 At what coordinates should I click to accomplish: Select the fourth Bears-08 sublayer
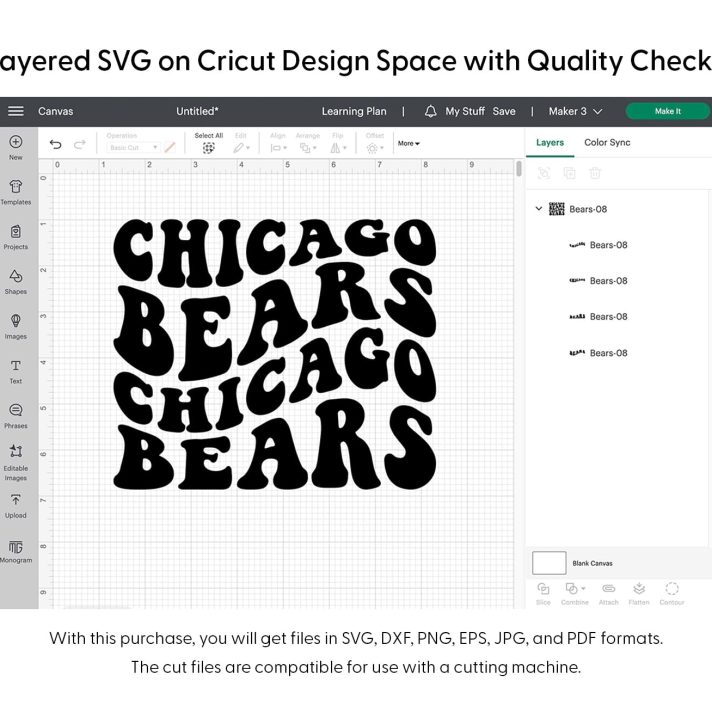point(598,353)
